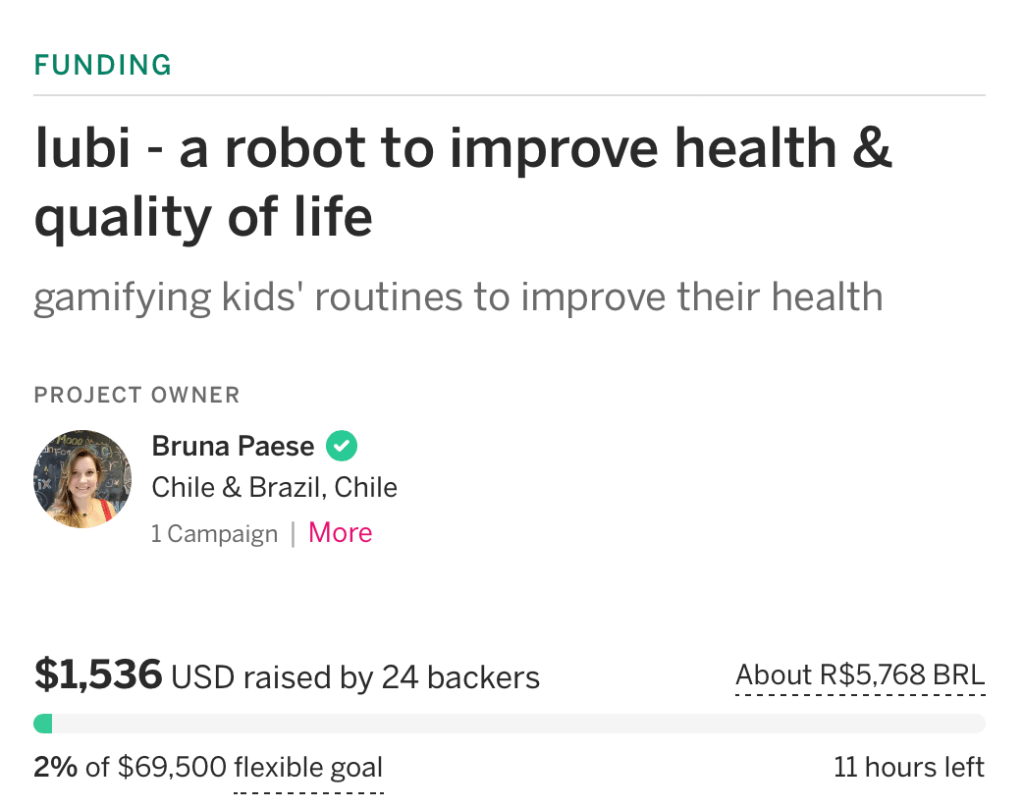The width and height of the screenshot is (1023, 809).
Task: Open the 1 Campaign link
Action: 214,534
